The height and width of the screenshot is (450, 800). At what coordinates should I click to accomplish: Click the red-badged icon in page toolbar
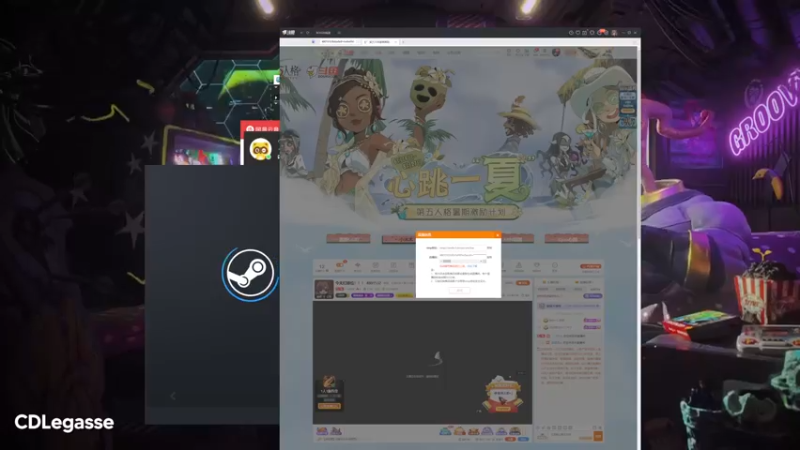pos(340,265)
